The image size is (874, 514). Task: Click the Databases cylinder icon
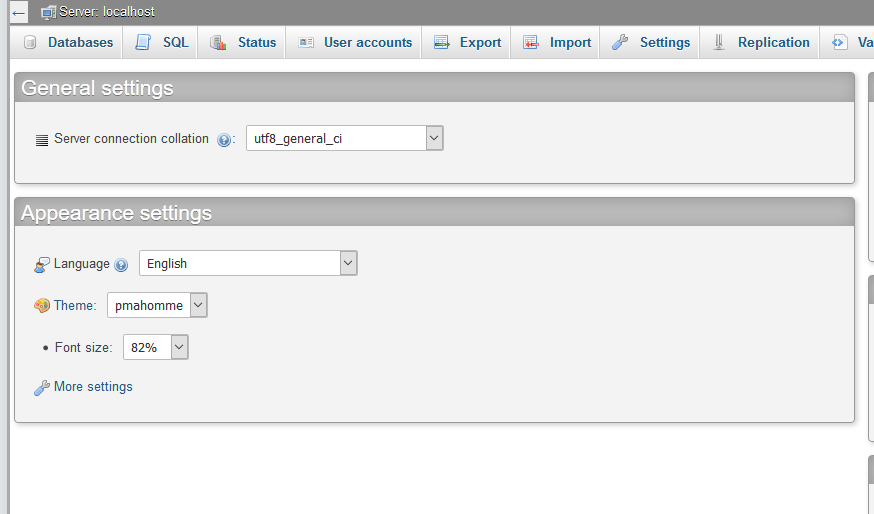30,42
